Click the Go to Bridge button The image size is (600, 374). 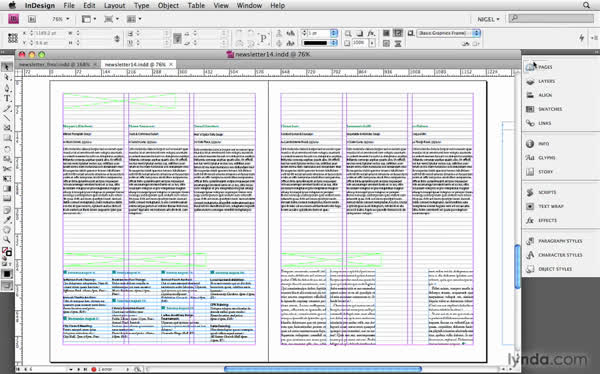(32, 19)
